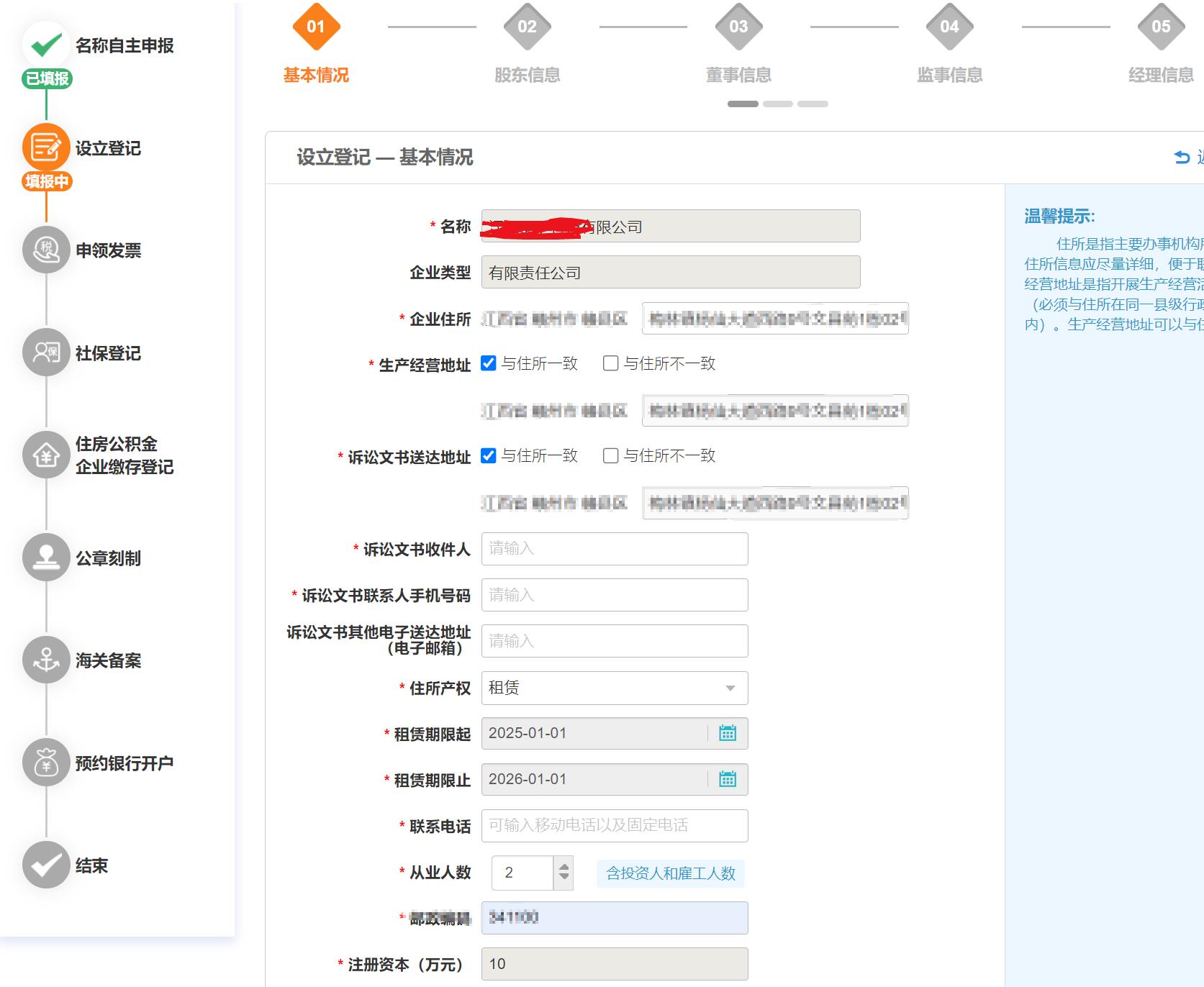Click the 名称自主申报 green checkmark icon
Image resolution: width=1204 pixels, height=987 pixels.
46,45
